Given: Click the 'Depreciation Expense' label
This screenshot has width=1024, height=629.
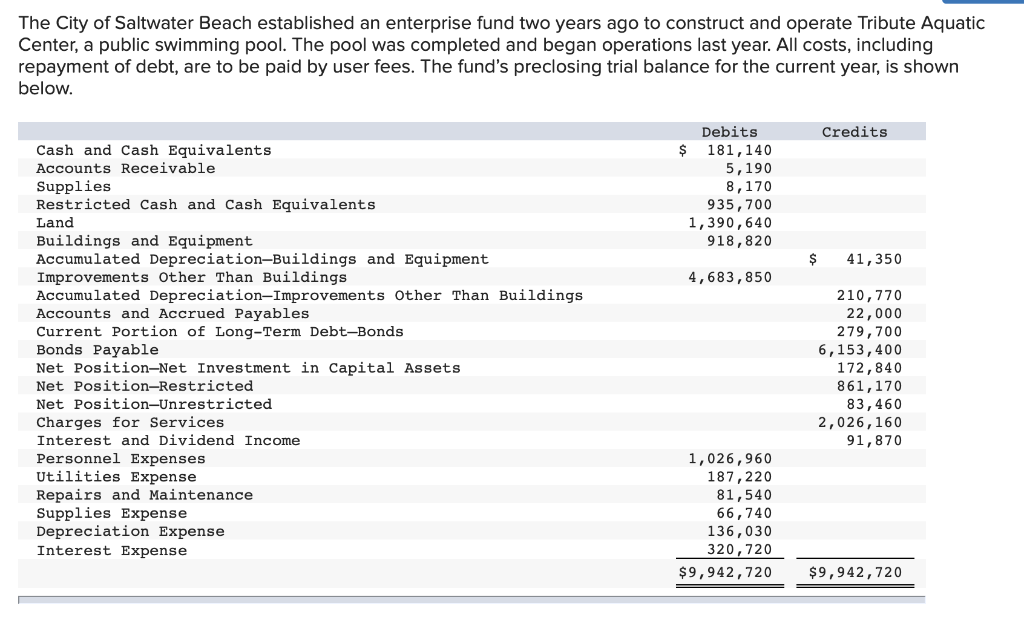Looking at the screenshot, I should (130, 532).
